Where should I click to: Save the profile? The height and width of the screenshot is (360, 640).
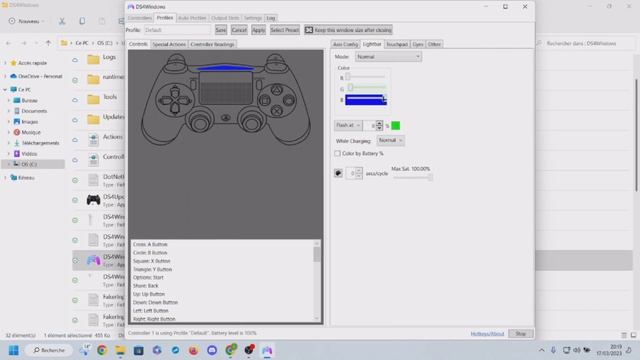click(220, 30)
